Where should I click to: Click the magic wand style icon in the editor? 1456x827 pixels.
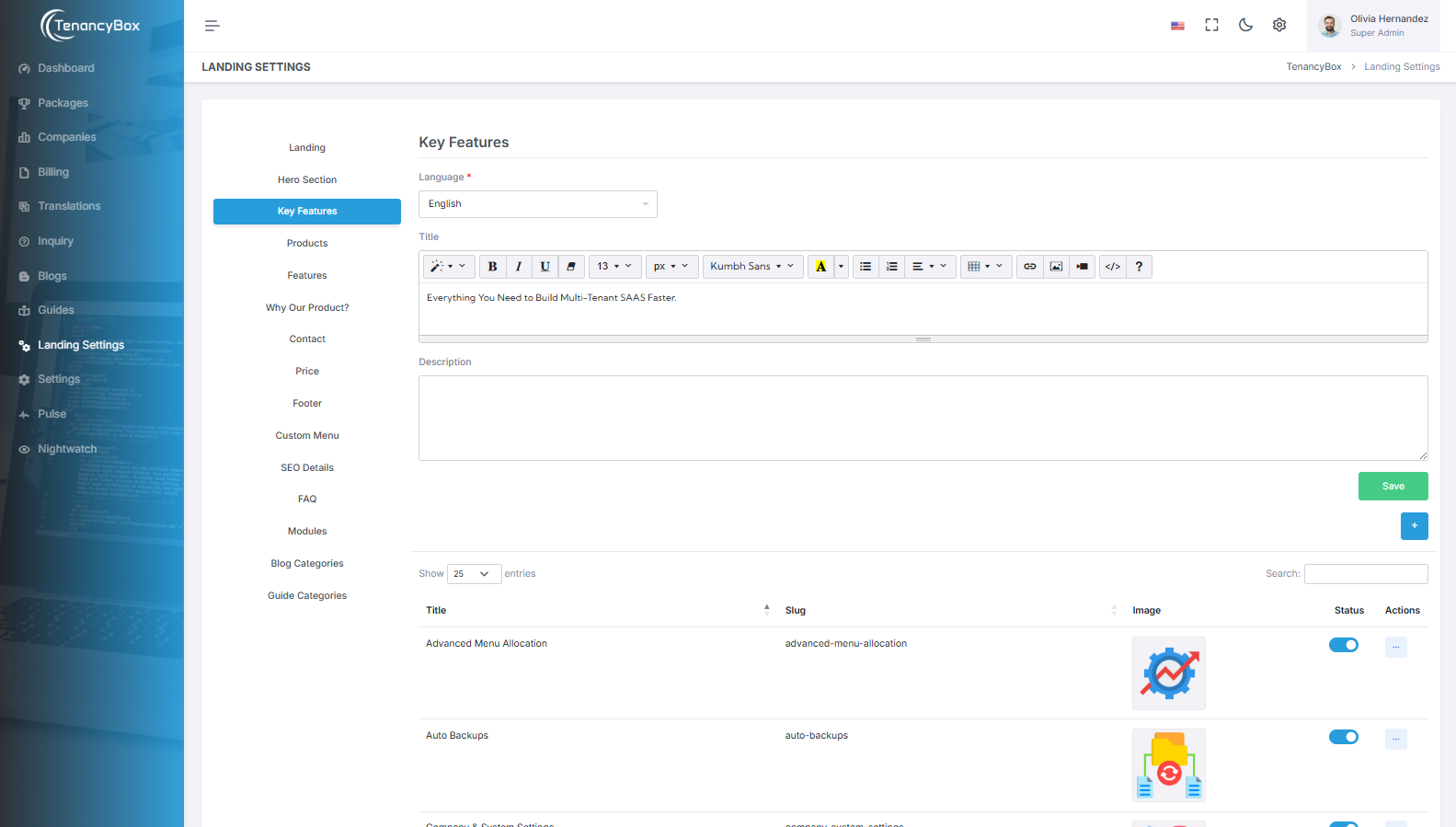(449, 267)
